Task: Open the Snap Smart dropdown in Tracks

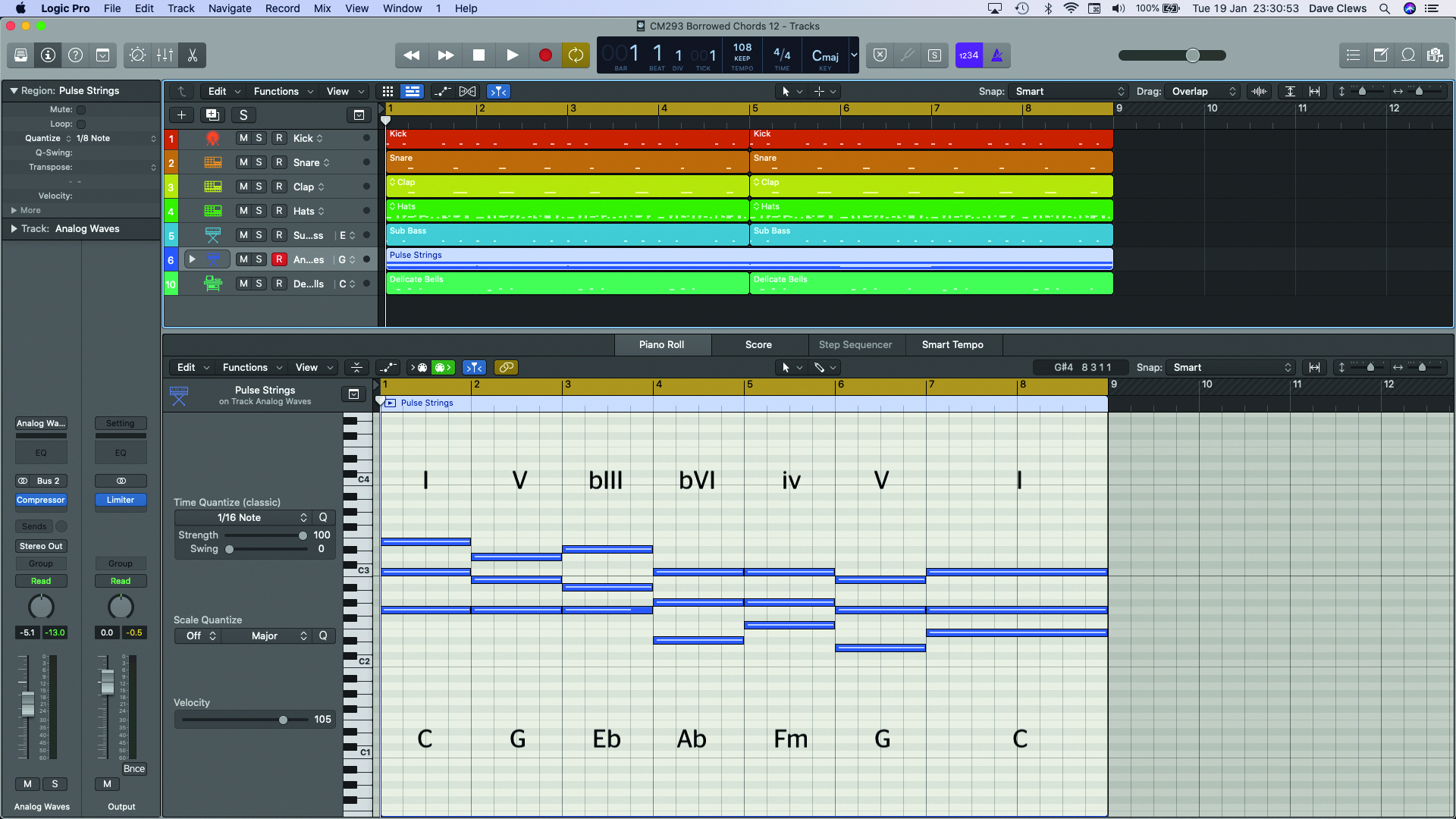Action: pyautogui.click(x=1069, y=92)
